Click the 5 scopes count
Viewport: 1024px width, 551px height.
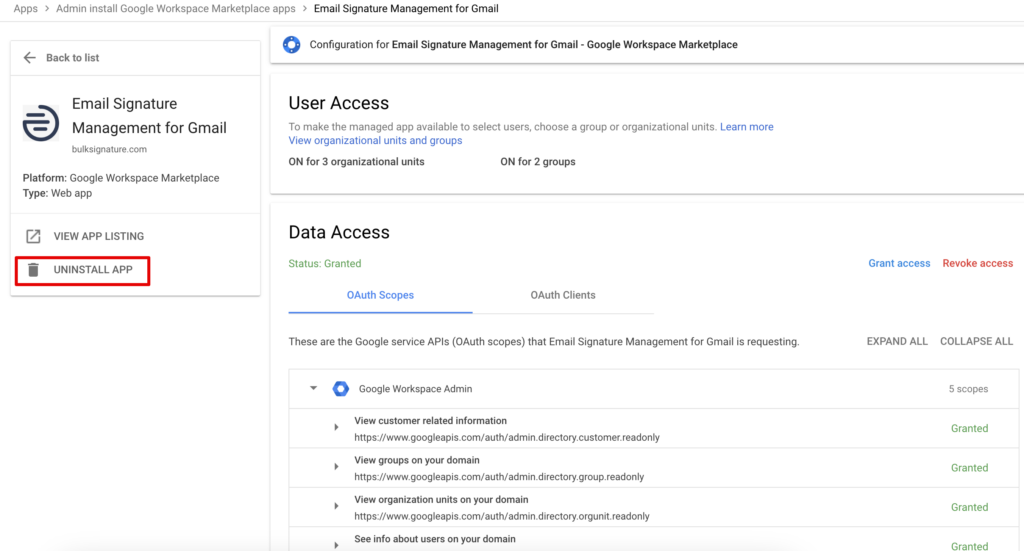[968, 389]
